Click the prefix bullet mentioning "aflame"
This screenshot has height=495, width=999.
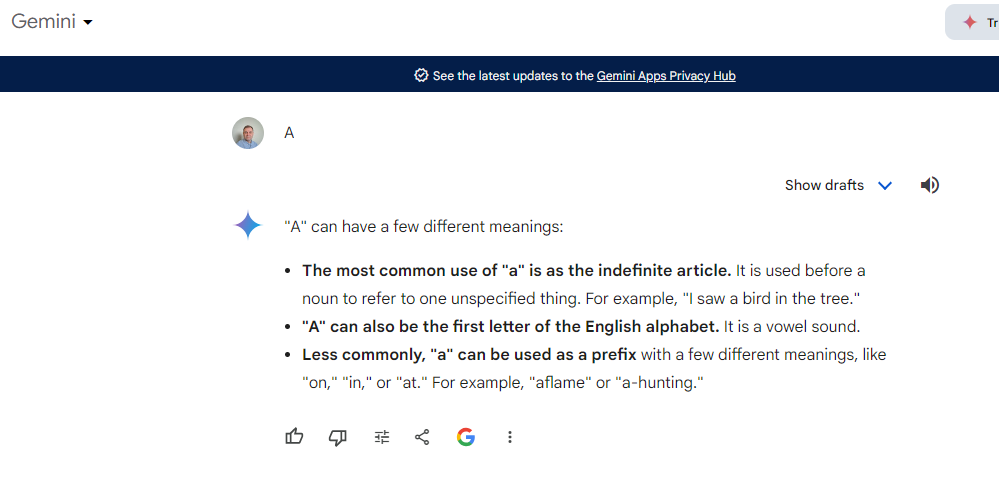[593, 368]
